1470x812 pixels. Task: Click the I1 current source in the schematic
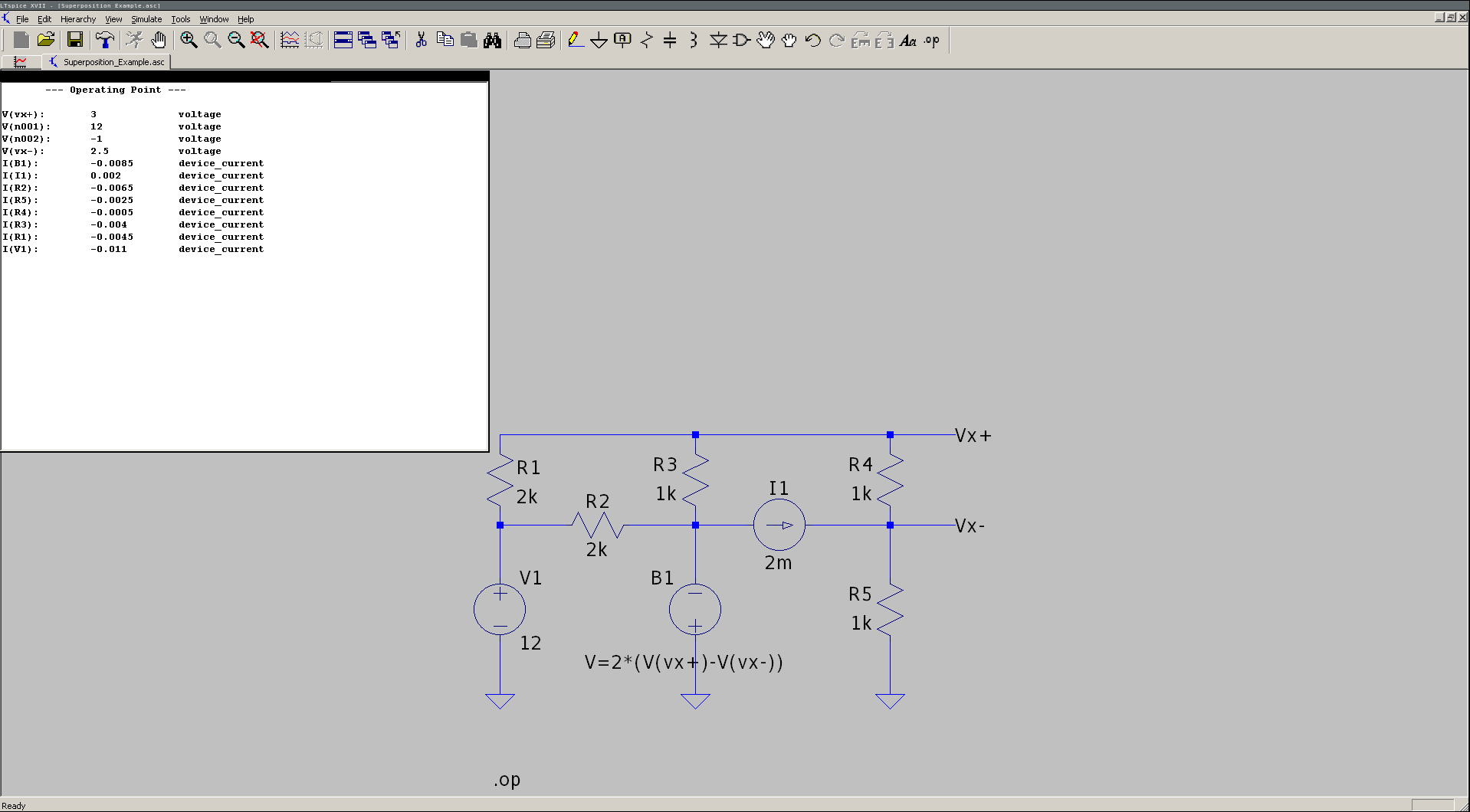point(779,526)
